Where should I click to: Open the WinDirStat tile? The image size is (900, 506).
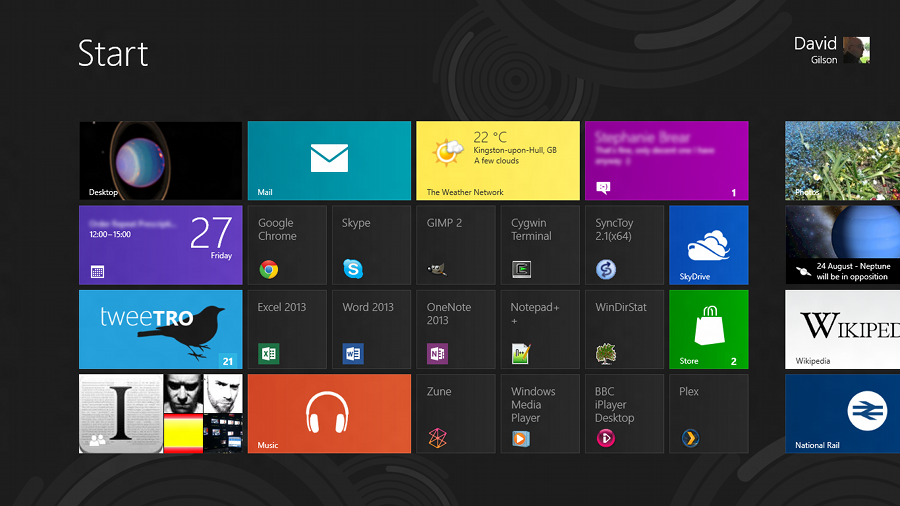tap(624, 329)
